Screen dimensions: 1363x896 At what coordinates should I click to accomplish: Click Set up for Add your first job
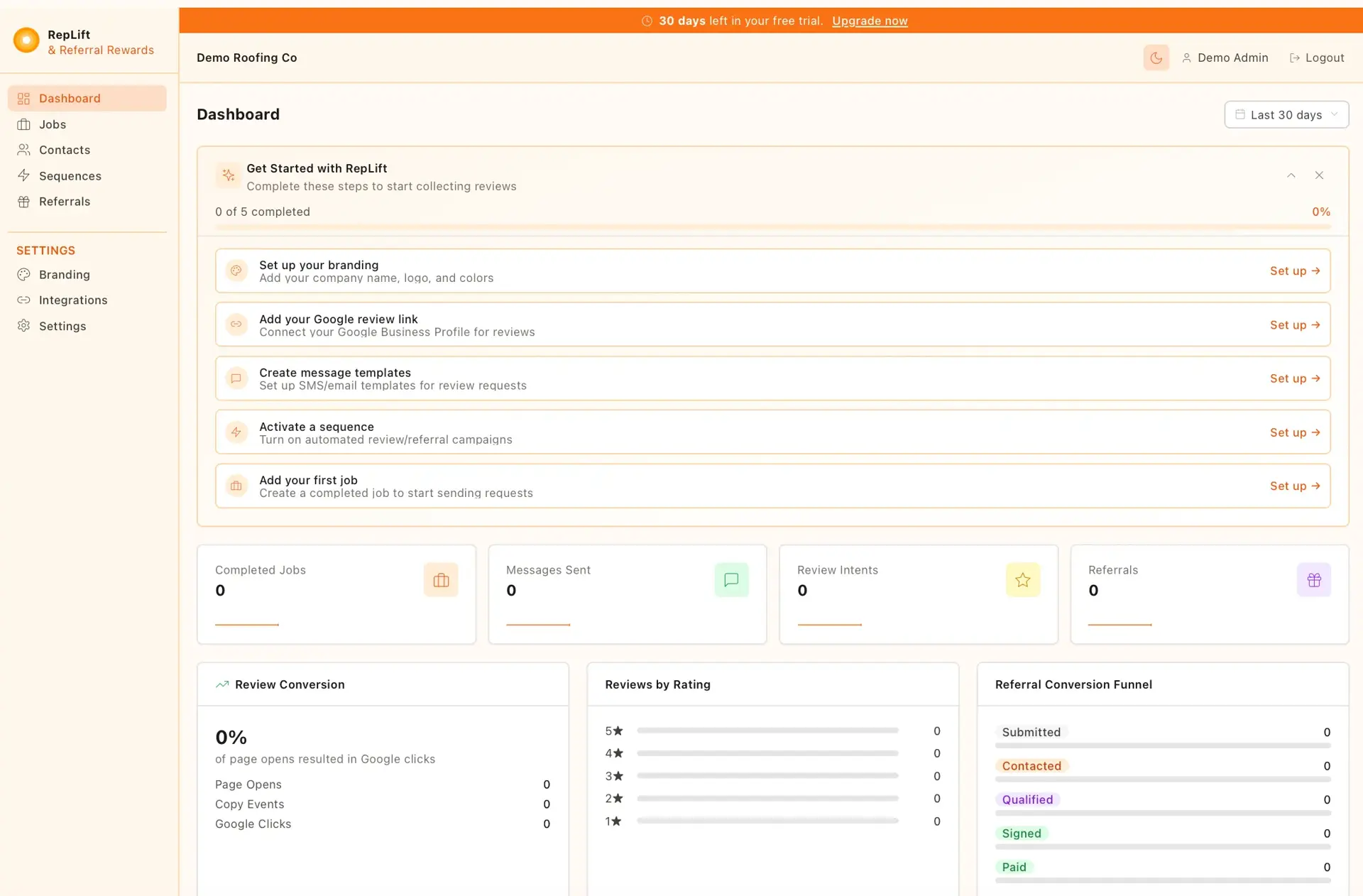point(1295,486)
